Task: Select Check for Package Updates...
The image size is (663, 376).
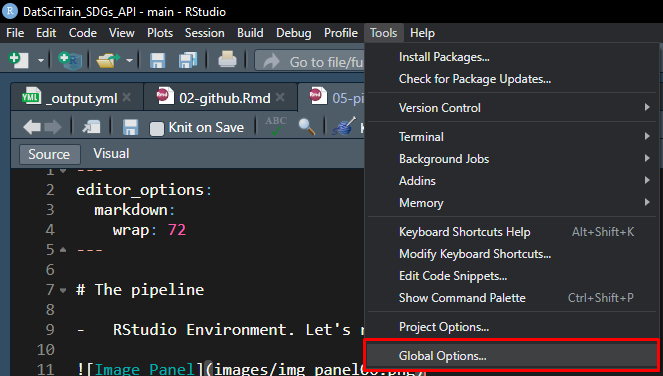Action: [512, 79]
